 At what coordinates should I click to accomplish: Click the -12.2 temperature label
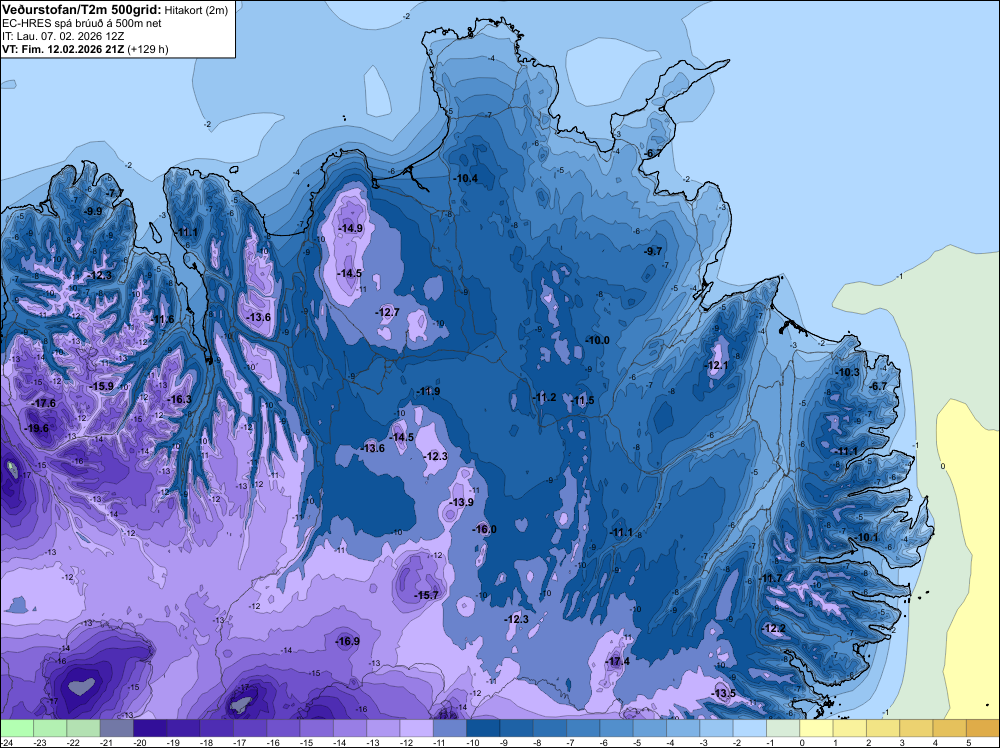(x=774, y=628)
